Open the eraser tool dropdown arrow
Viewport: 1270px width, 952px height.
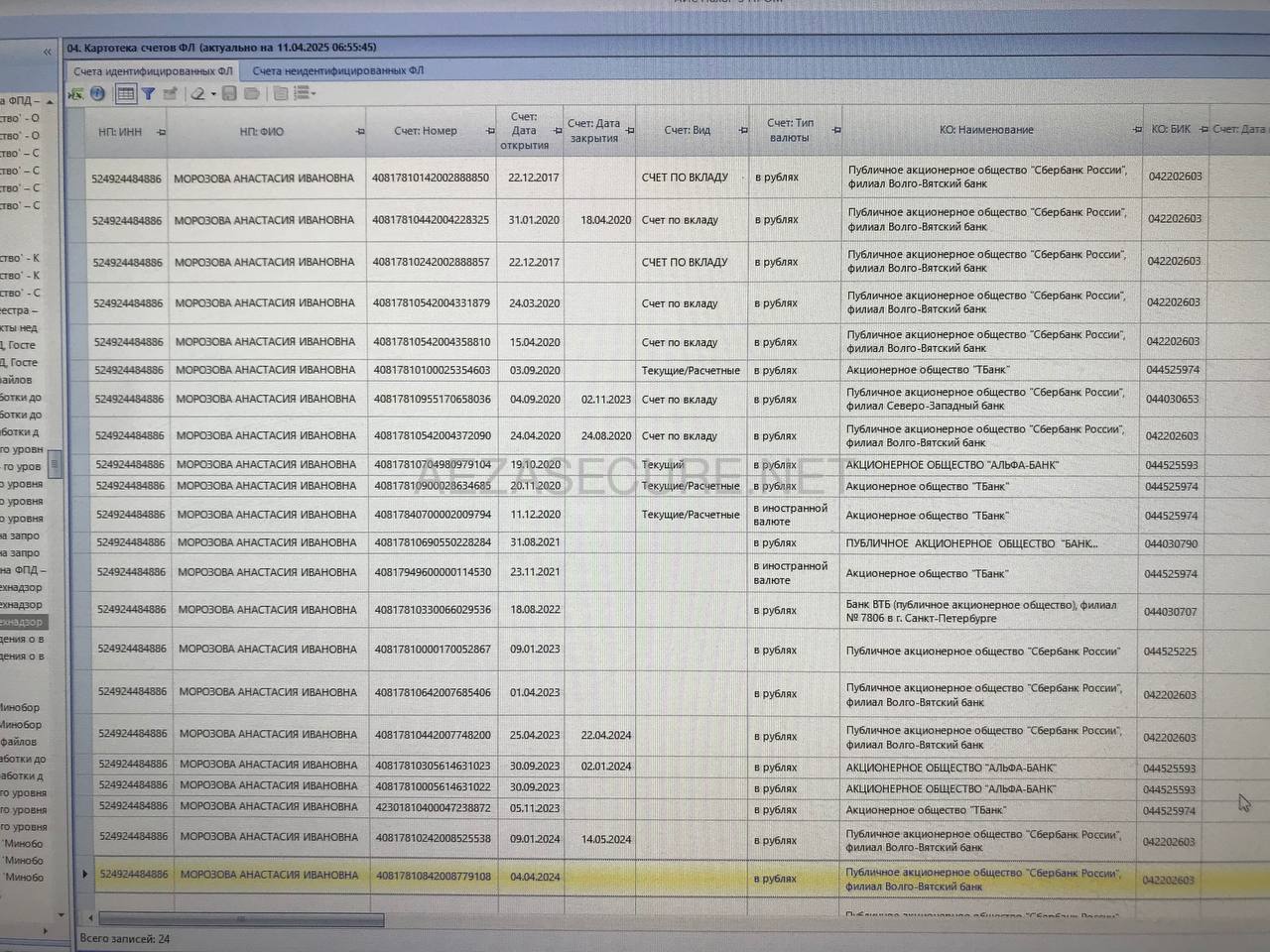pos(212,95)
